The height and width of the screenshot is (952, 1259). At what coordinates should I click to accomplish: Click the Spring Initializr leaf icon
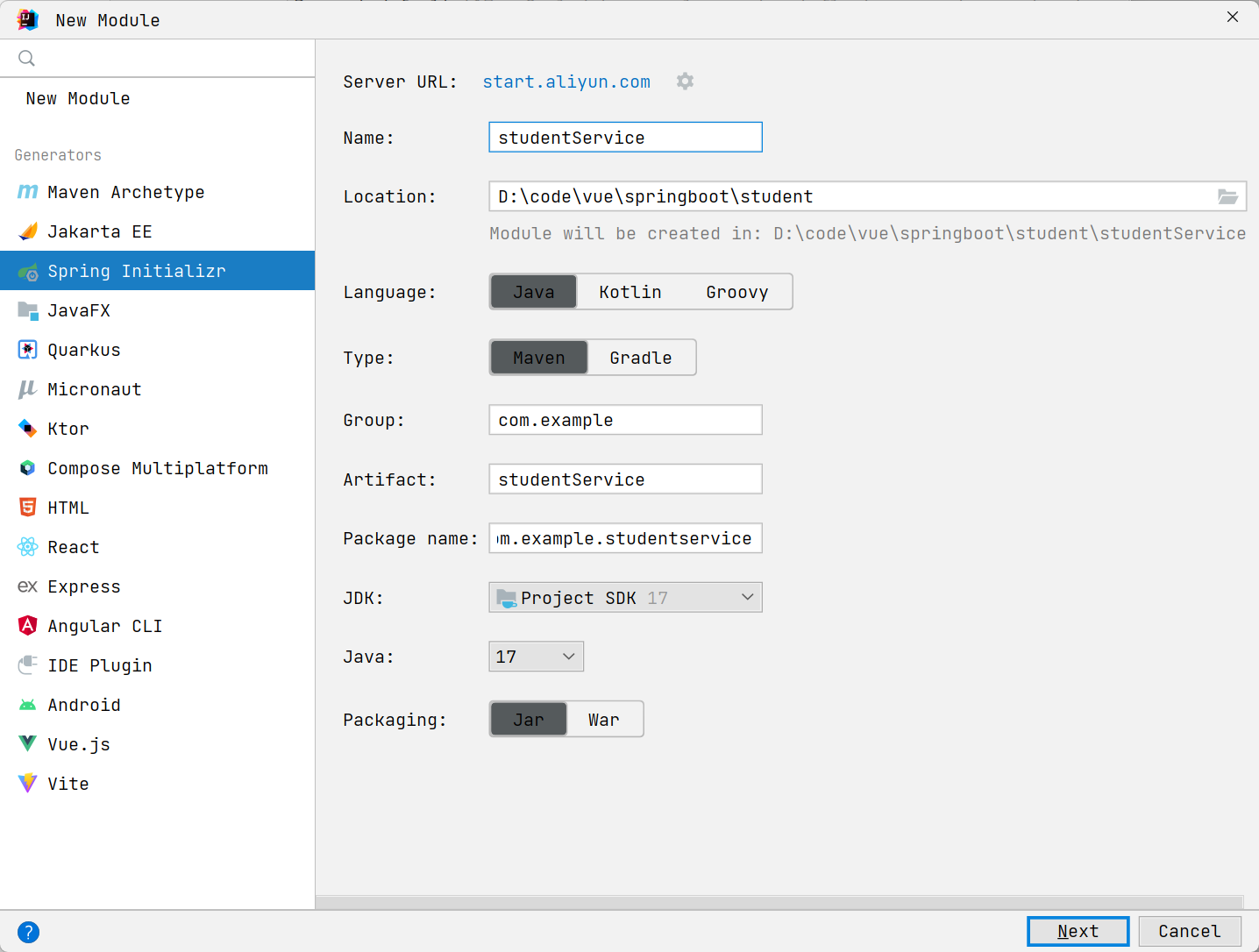click(x=28, y=272)
